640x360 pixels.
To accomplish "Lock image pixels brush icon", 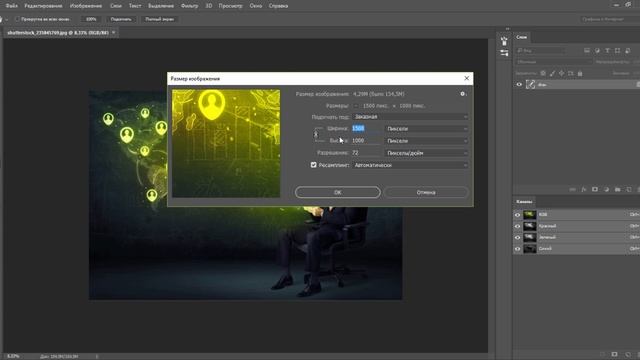I will (552, 73).
